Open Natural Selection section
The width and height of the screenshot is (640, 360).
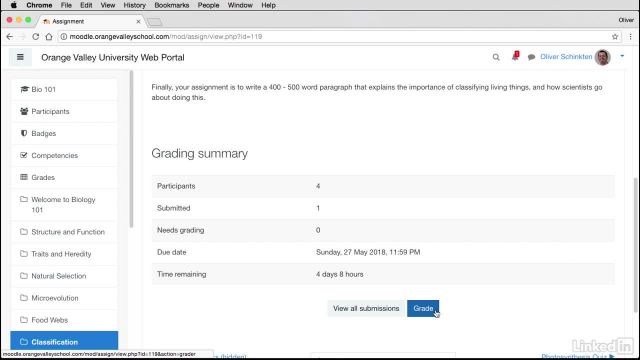64,276
